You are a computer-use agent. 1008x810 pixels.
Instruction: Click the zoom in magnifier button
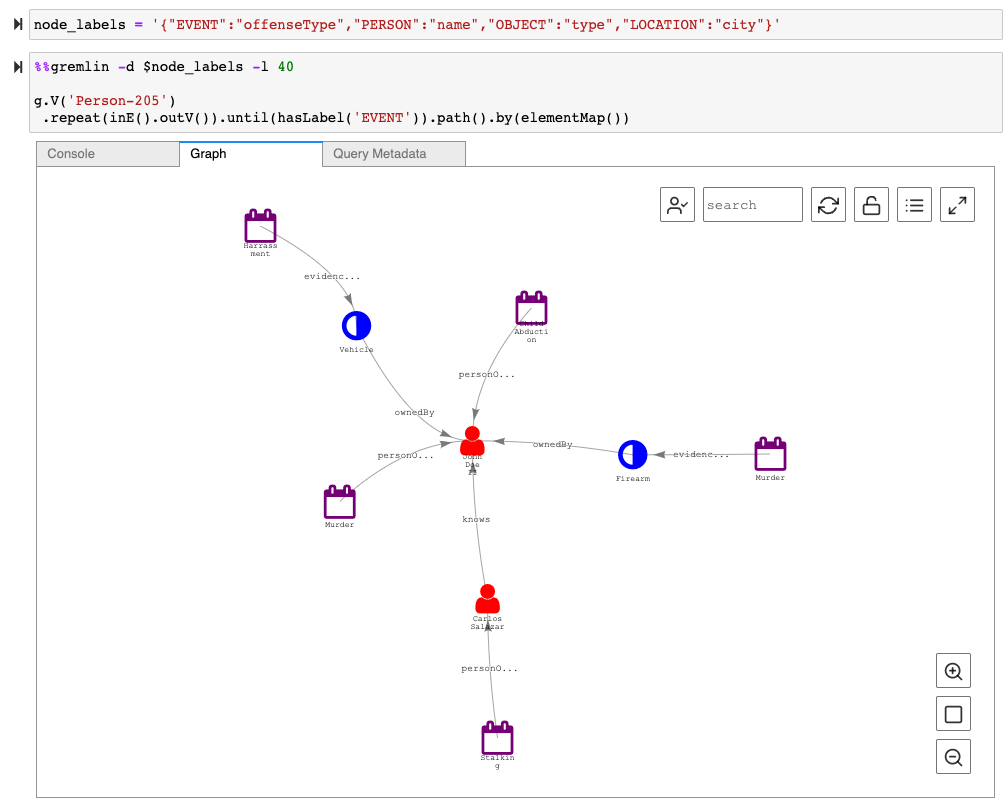coord(953,671)
